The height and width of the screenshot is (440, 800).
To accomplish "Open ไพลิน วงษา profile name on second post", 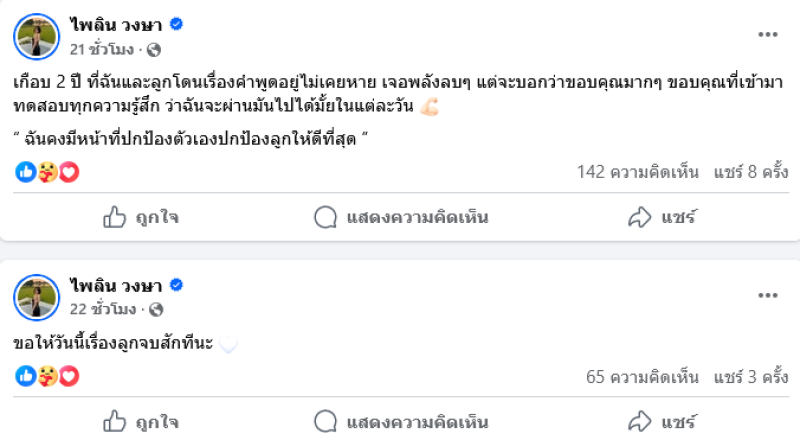I will [116, 286].
